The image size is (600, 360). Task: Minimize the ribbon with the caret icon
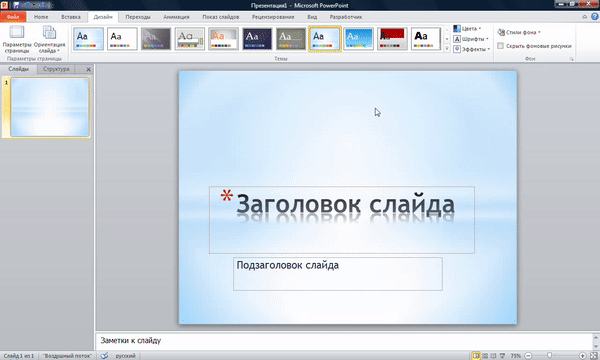click(x=584, y=17)
